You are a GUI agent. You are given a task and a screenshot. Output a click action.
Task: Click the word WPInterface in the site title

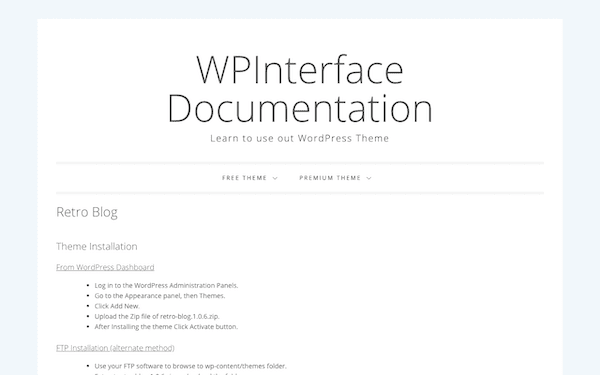pos(300,70)
